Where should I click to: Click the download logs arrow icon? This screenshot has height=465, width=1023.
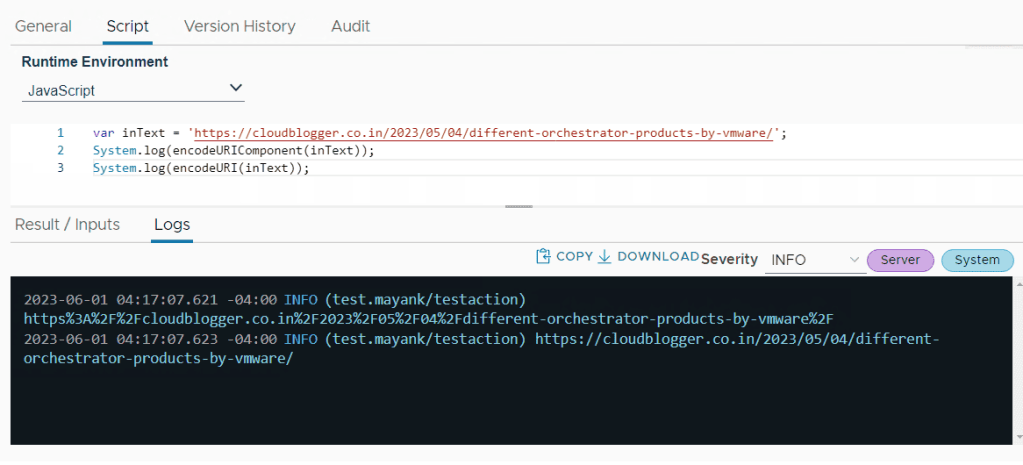(x=604, y=257)
